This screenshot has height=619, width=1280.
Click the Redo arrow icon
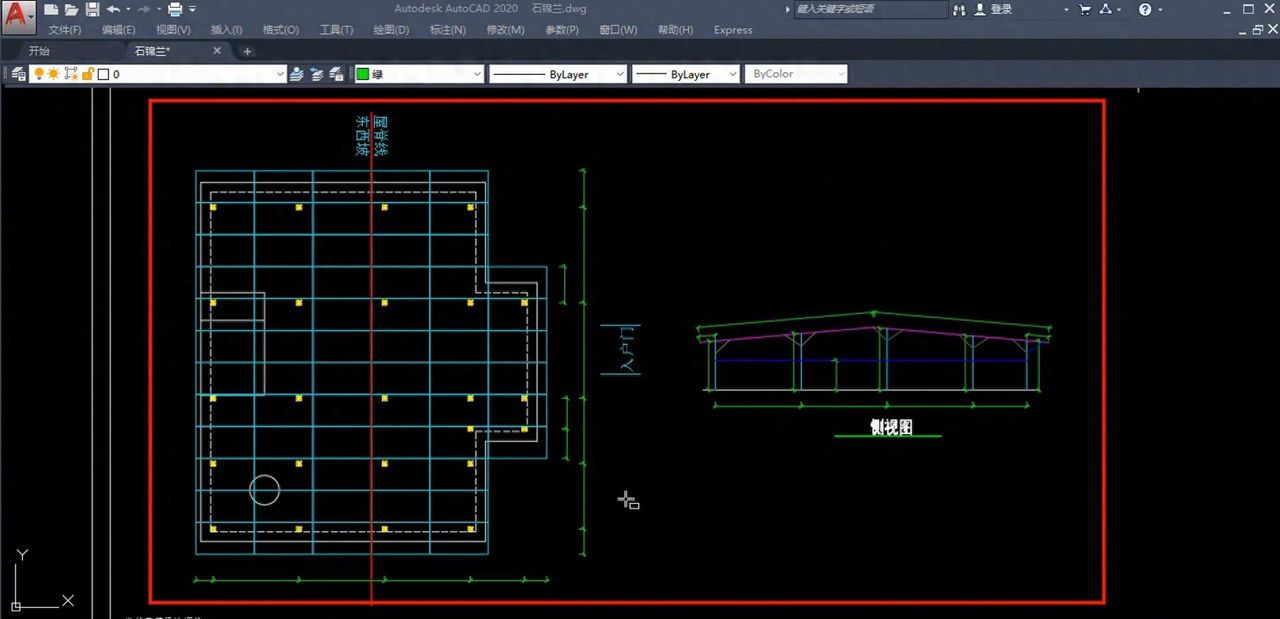(x=143, y=9)
